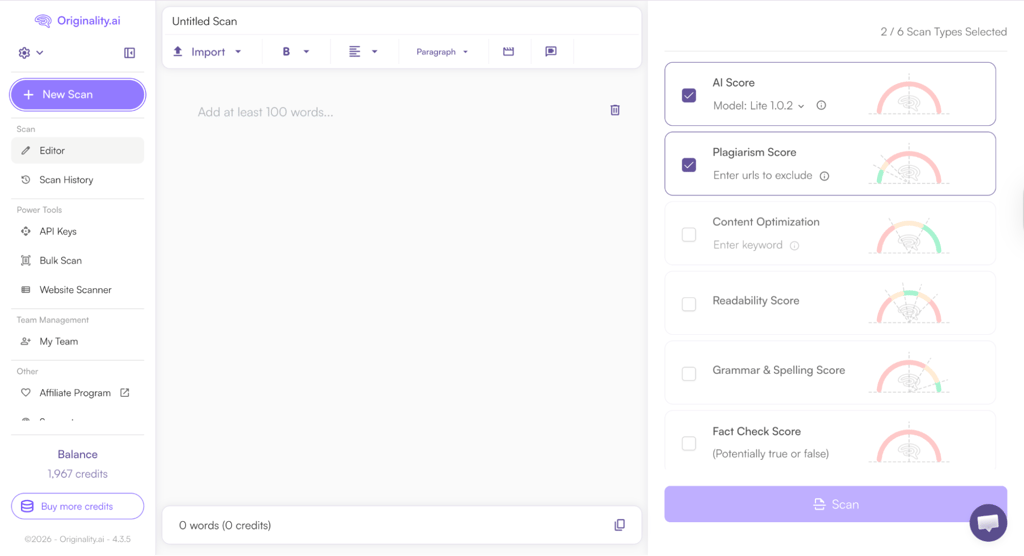This screenshot has height=556, width=1024.
Task: Expand the Import dropdown arrow
Action: [238, 52]
